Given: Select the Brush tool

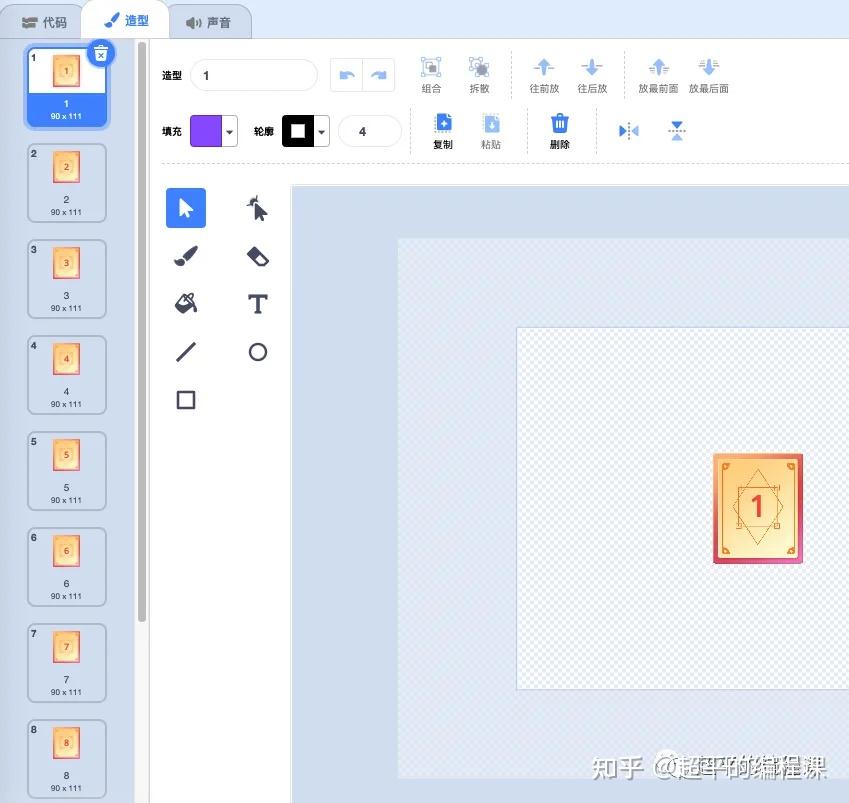Looking at the screenshot, I should coord(185,256).
